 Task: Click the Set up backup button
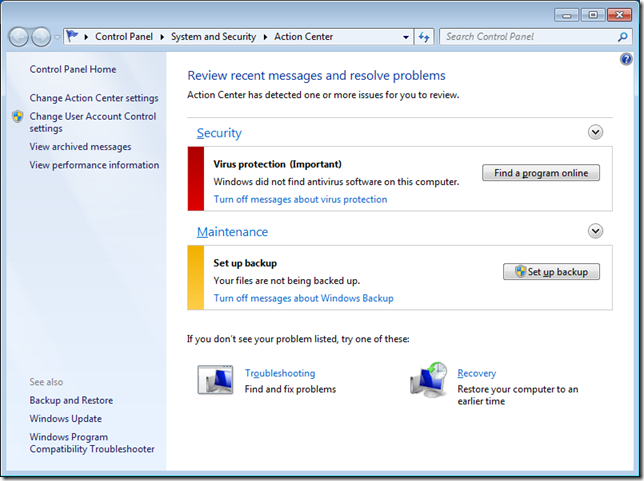pyautogui.click(x=551, y=272)
